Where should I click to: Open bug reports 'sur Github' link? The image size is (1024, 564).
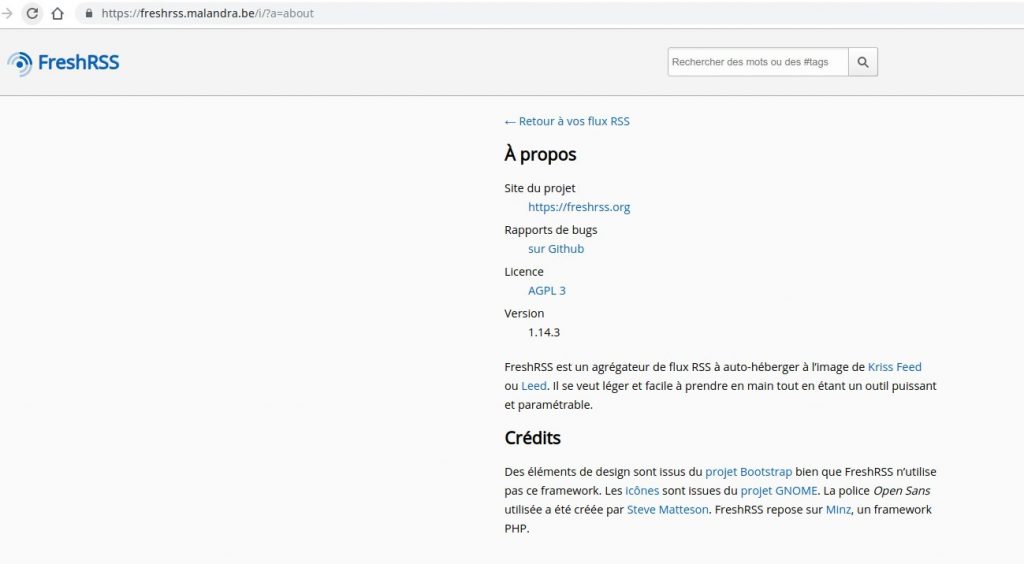click(x=556, y=249)
